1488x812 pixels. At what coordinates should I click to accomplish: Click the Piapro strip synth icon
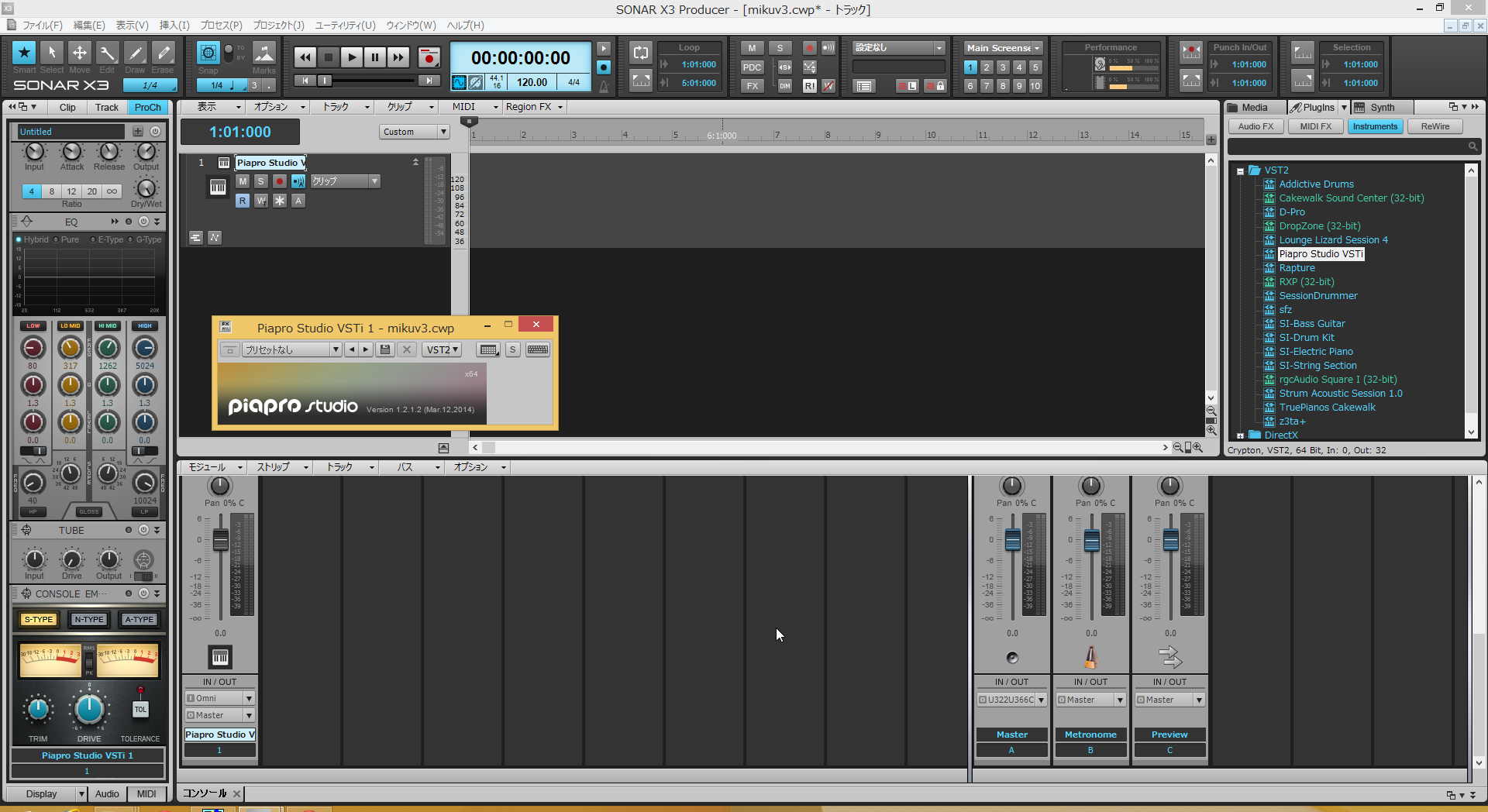coord(221,658)
